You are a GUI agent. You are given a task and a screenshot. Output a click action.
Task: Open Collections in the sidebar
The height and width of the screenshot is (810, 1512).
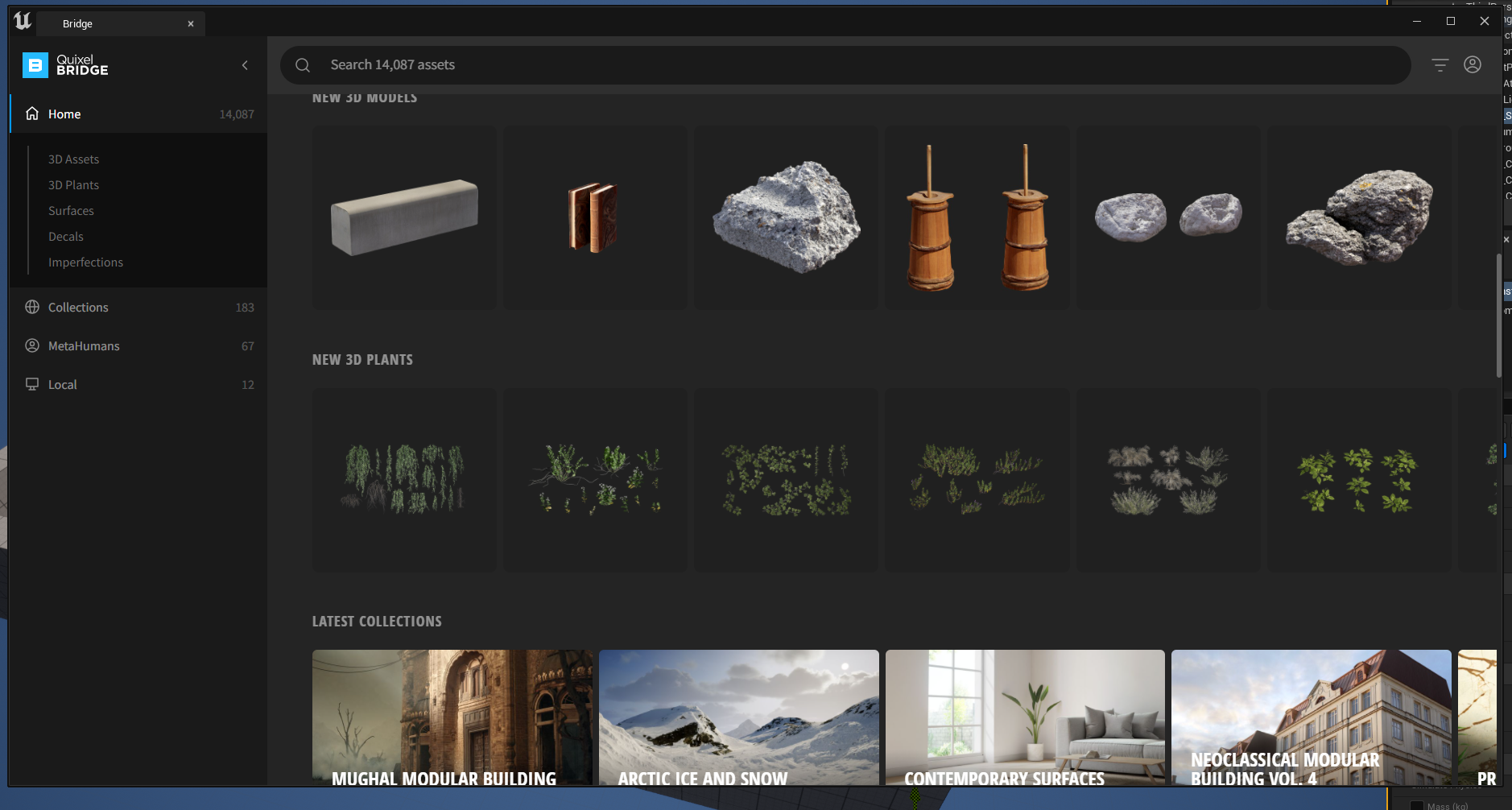point(138,307)
